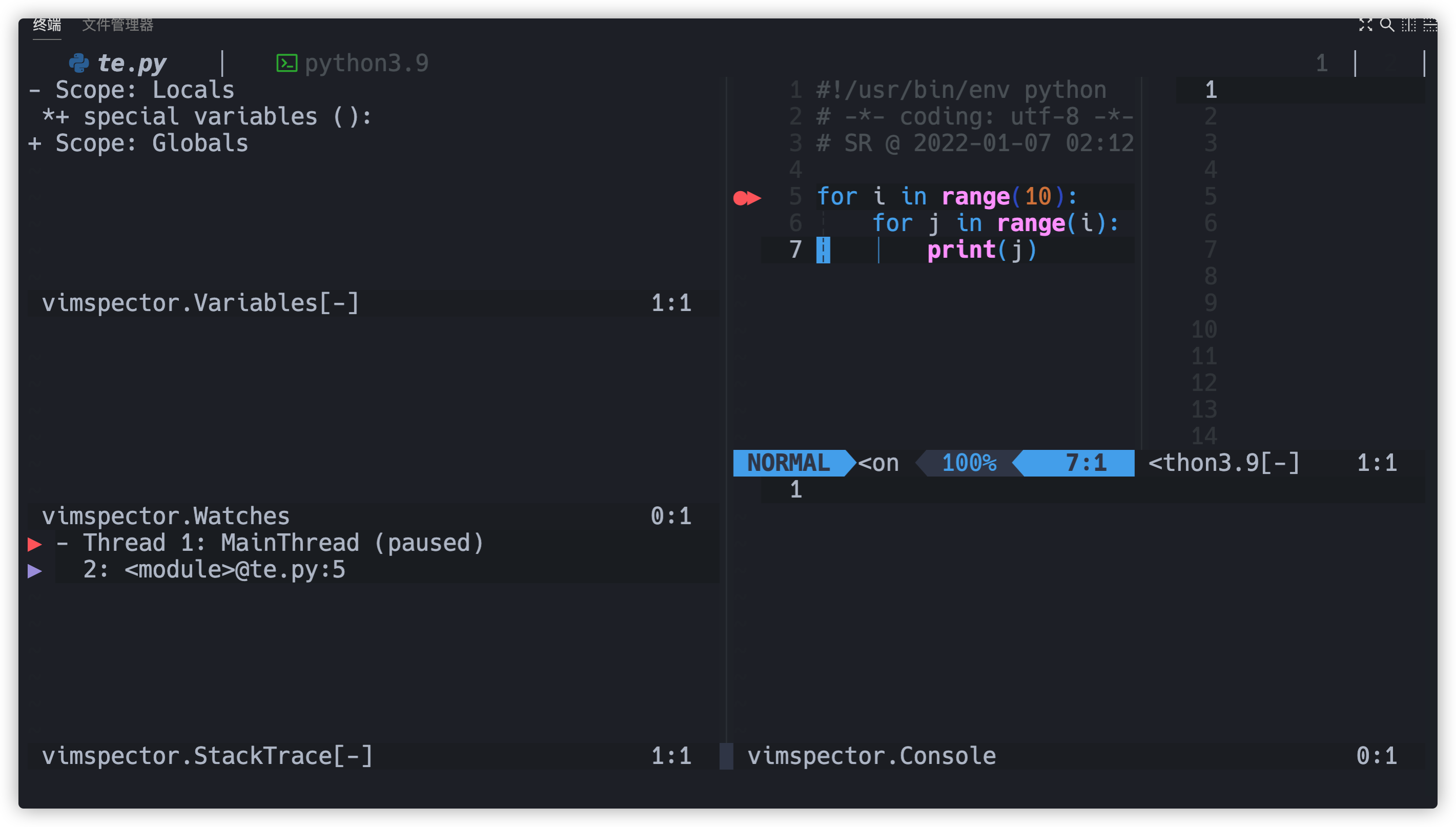Click line number 7 in the code gutter
This screenshot has height=827, width=1456.
(x=796, y=250)
